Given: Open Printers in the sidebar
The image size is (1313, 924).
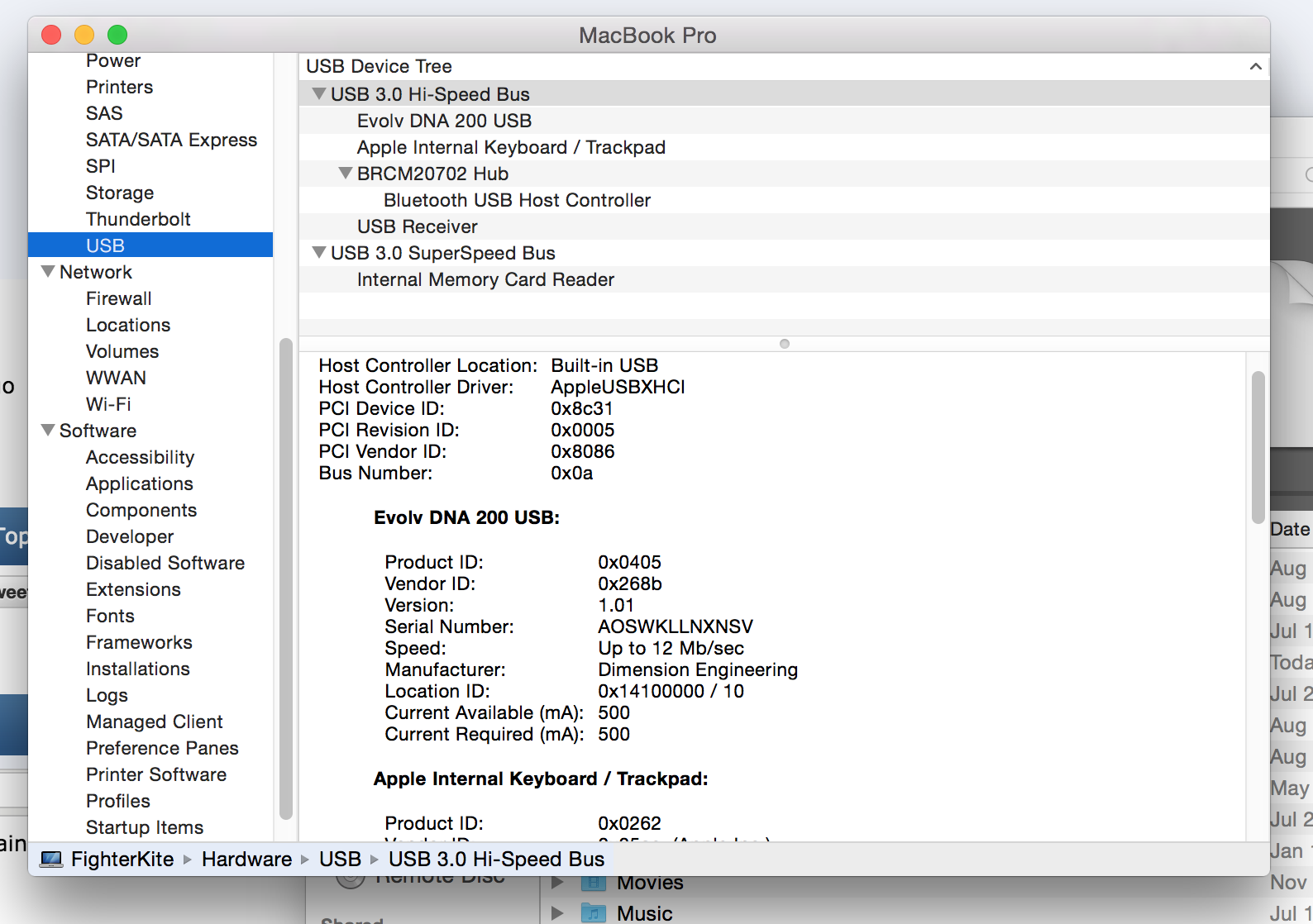Looking at the screenshot, I should point(120,87).
